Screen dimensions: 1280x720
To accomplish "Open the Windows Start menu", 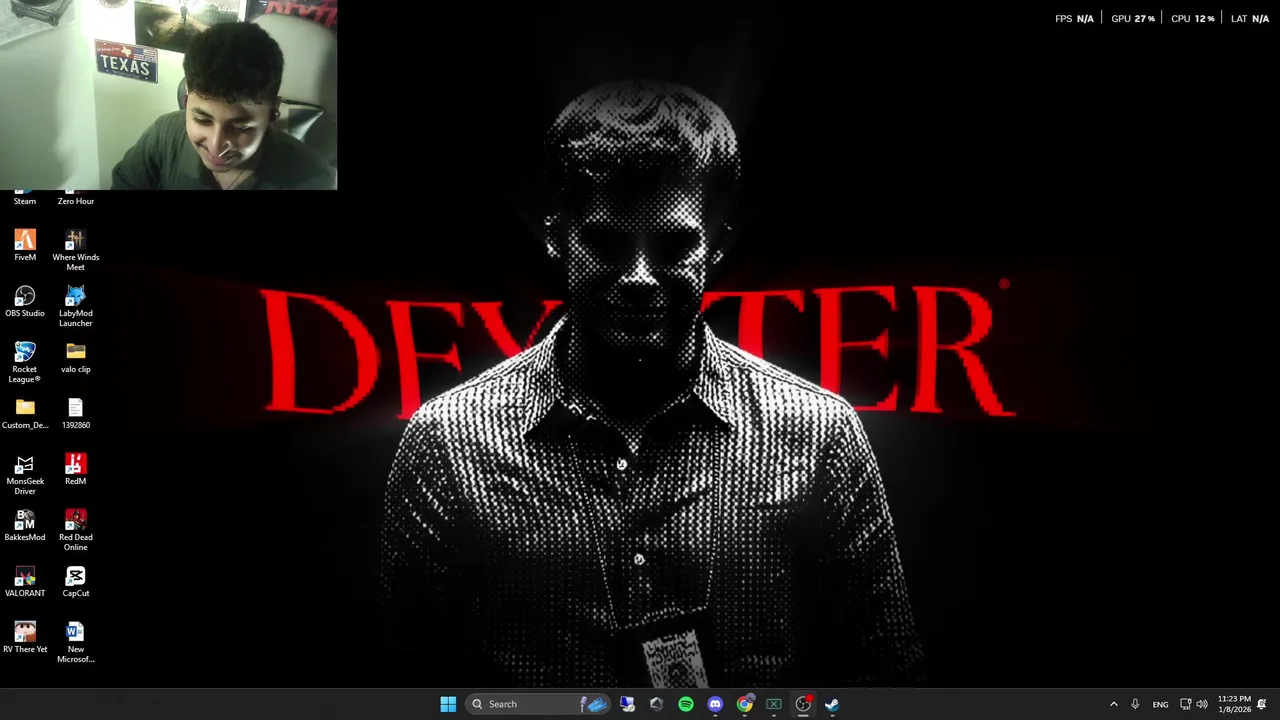I will (x=448, y=704).
